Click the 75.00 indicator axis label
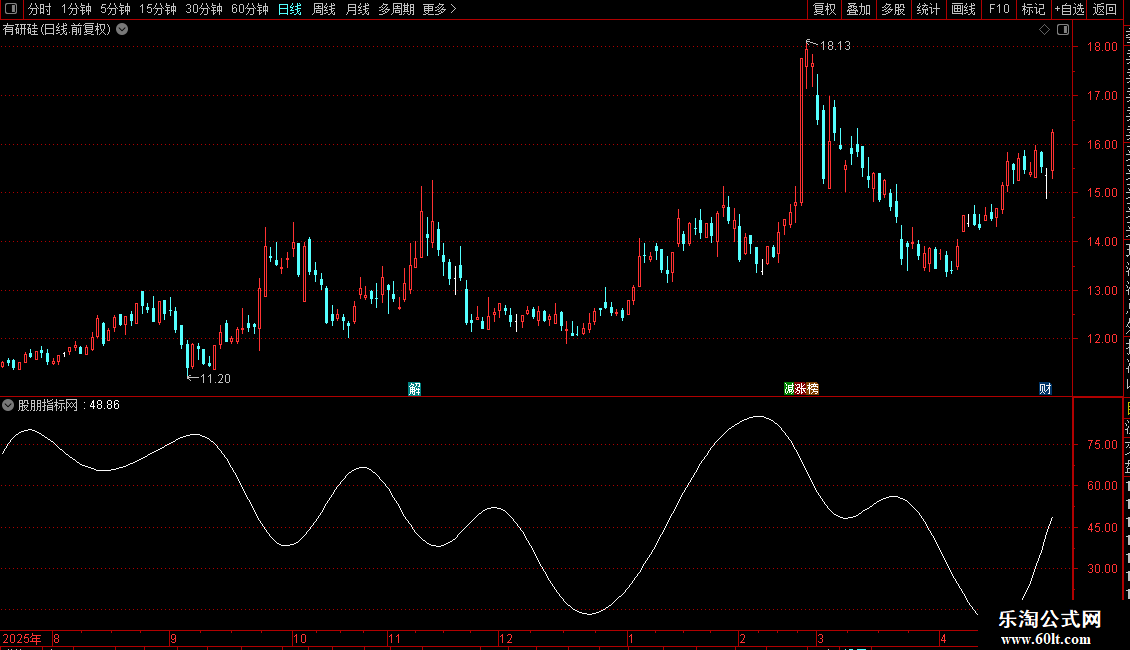The height and width of the screenshot is (650, 1130). (x=1102, y=445)
